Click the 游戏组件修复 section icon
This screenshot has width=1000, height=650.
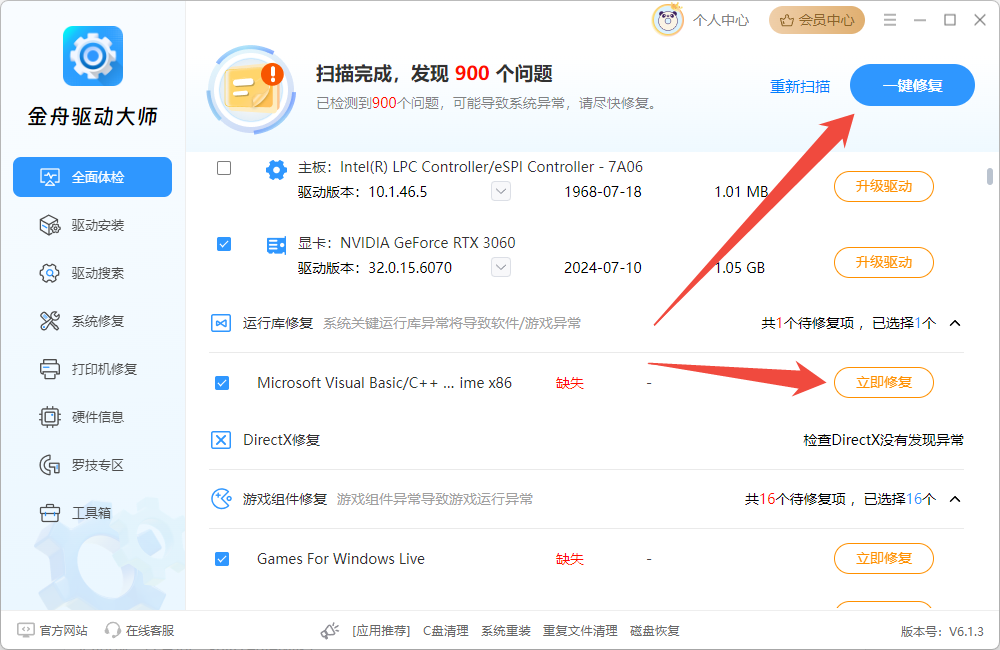(x=221, y=499)
